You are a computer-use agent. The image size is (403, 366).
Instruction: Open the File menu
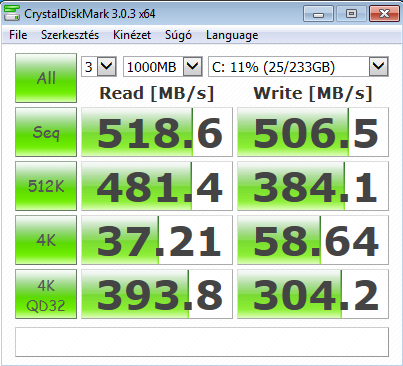18,35
